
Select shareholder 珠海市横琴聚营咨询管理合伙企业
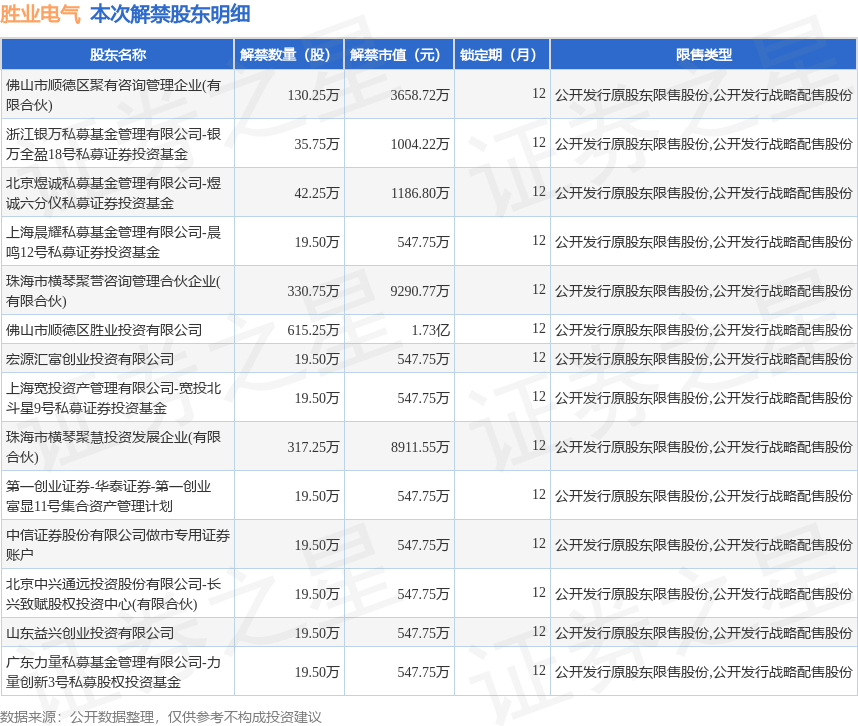[113, 291]
